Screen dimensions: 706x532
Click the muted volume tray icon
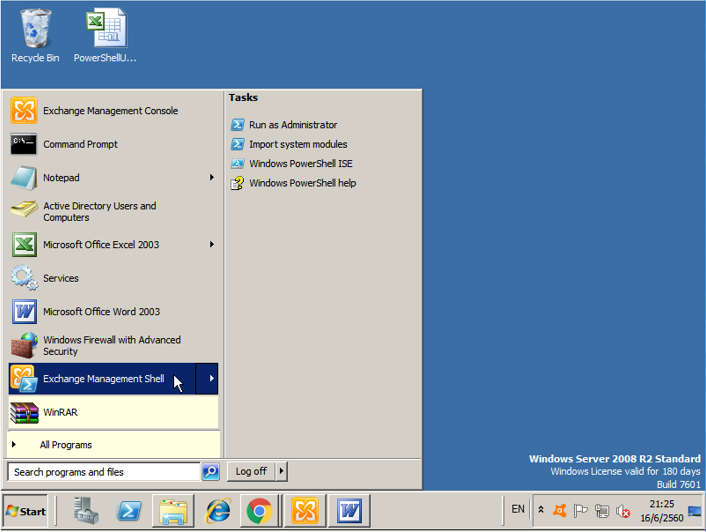point(623,511)
